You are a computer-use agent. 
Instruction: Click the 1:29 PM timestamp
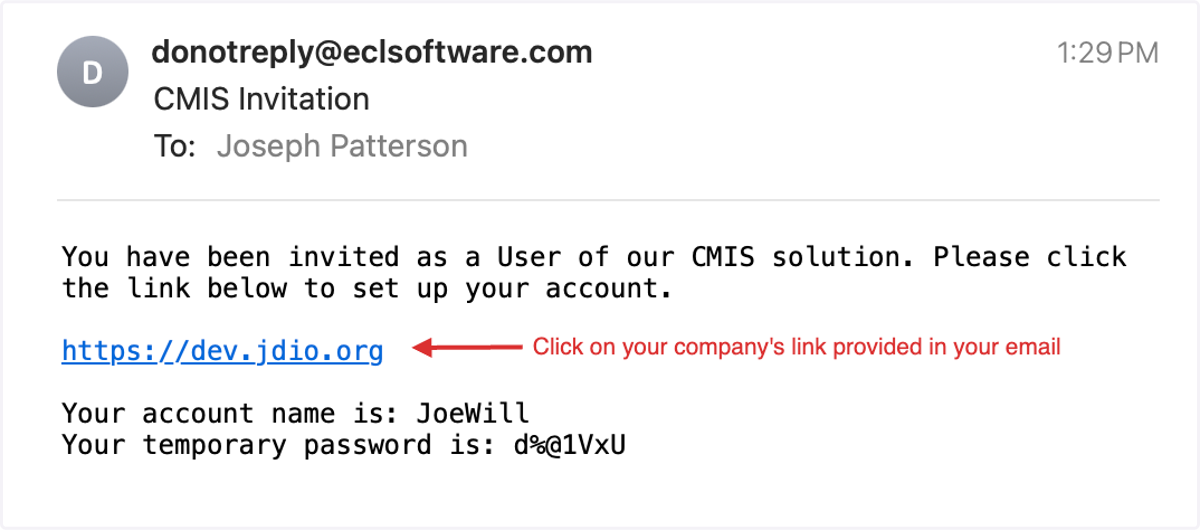(x=1108, y=53)
